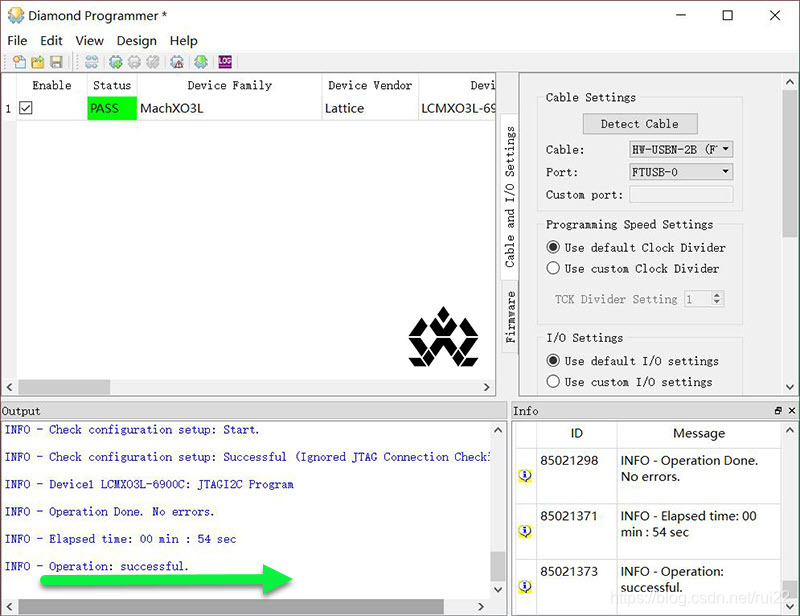Select the Lattice device vendor cell
This screenshot has height=616, width=800.
tap(370, 108)
